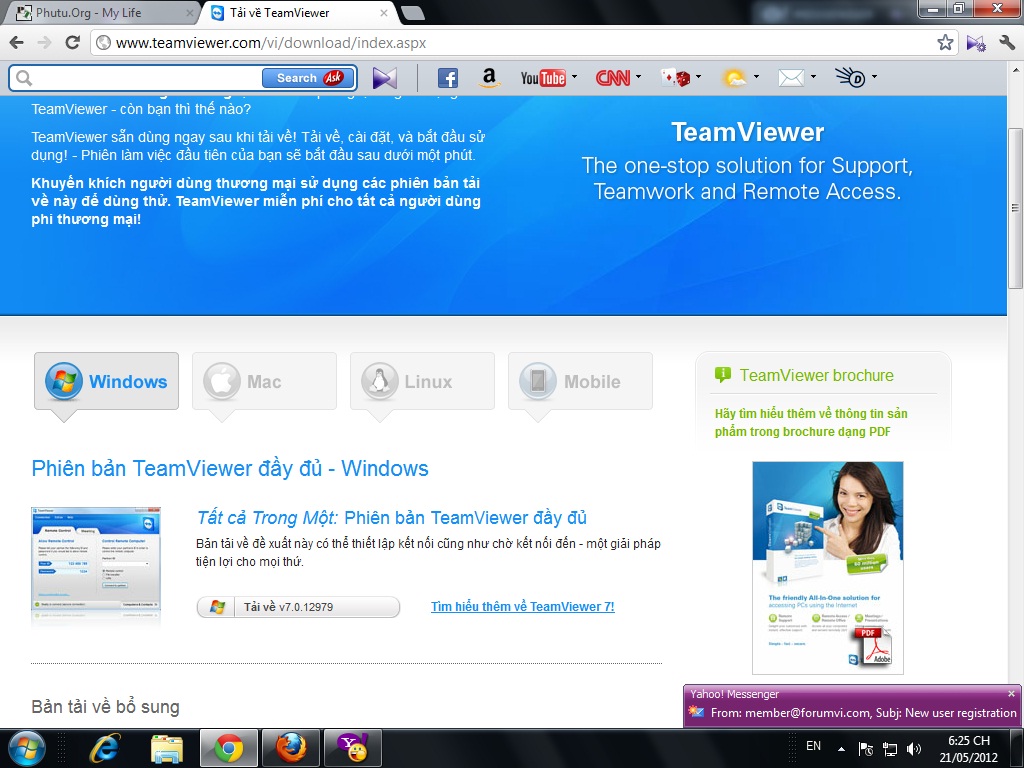This screenshot has height=768, width=1024.
Task: Bookmark this page with the star icon
Action: click(x=945, y=43)
